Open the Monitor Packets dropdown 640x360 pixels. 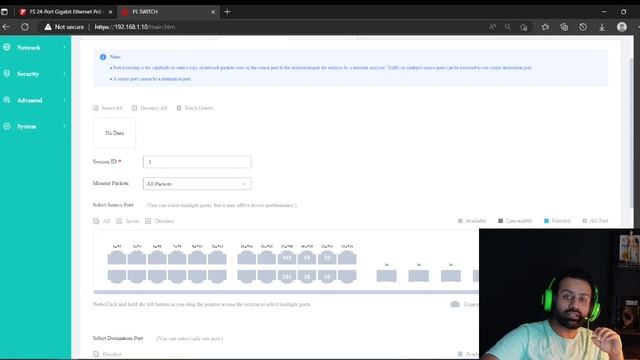197,184
